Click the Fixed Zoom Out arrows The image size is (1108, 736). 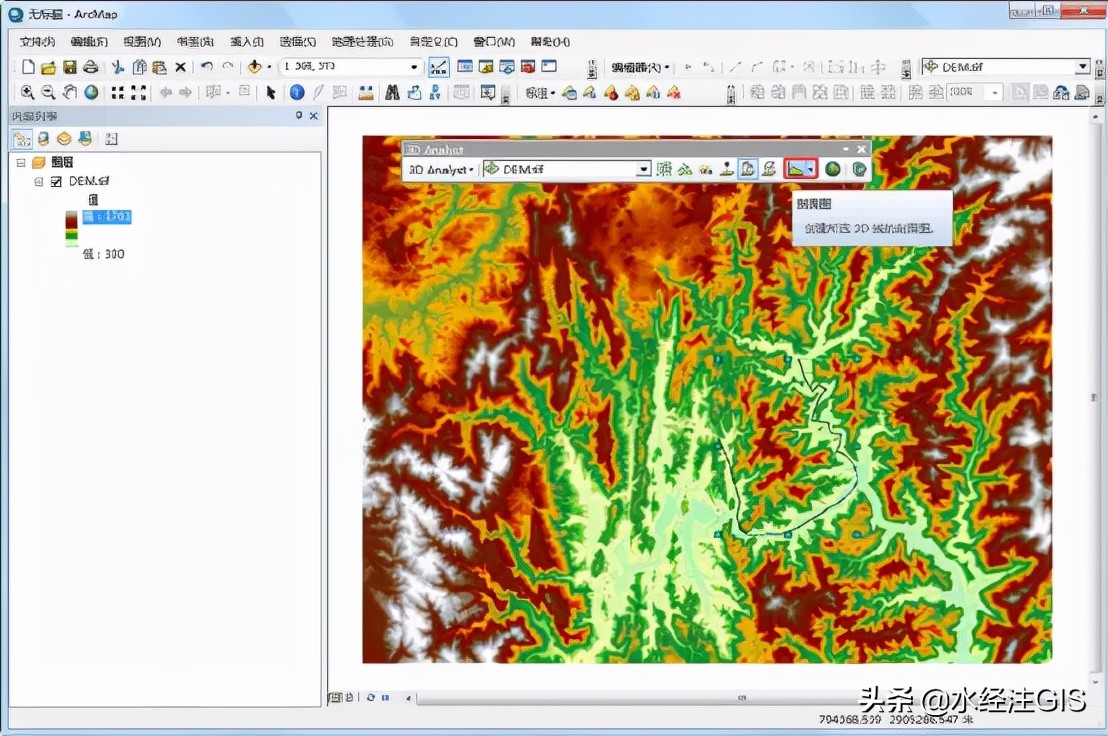pyautogui.click(x=138, y=93)
